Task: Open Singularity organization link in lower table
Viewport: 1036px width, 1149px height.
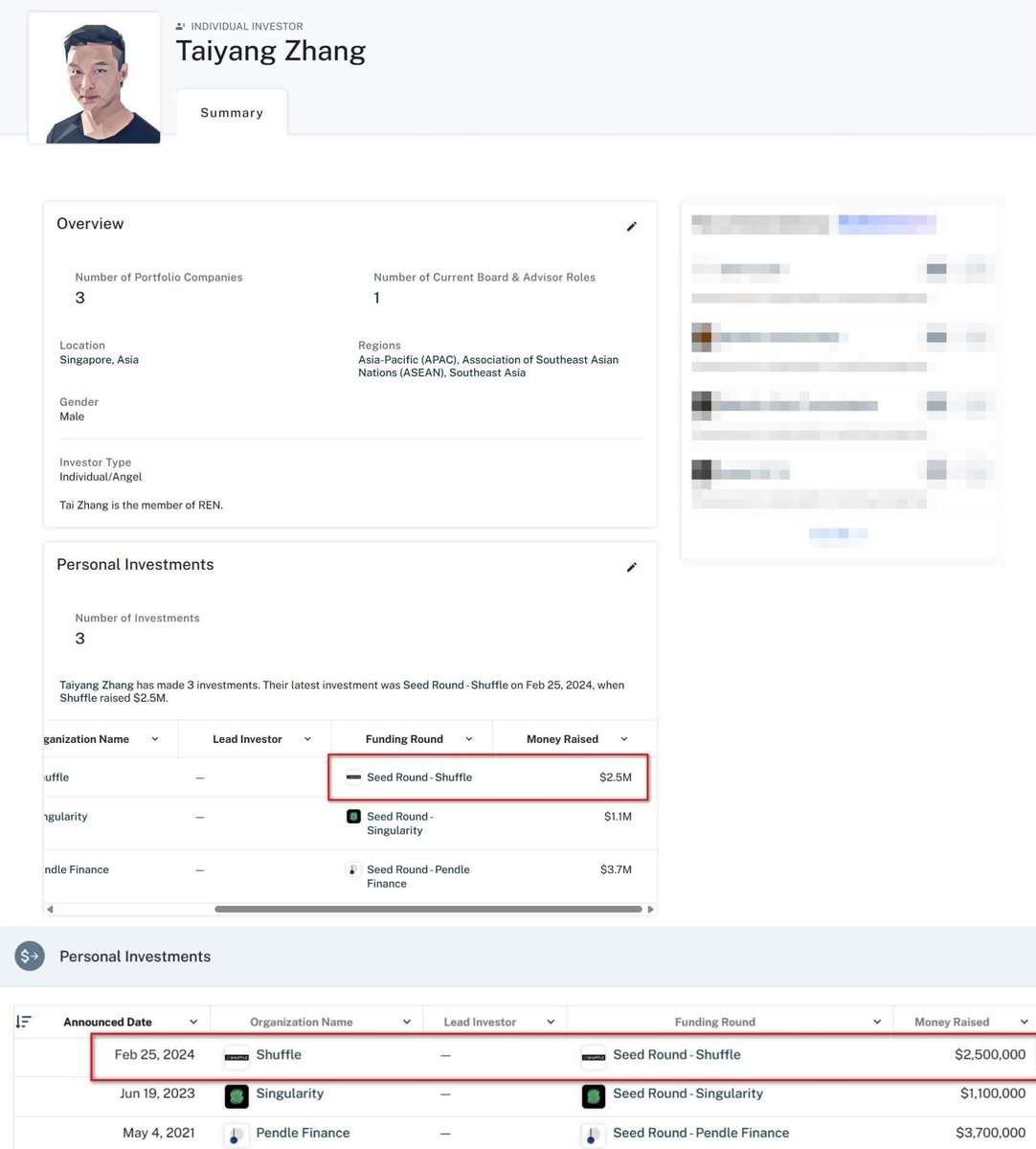Action: [290, 1093]
